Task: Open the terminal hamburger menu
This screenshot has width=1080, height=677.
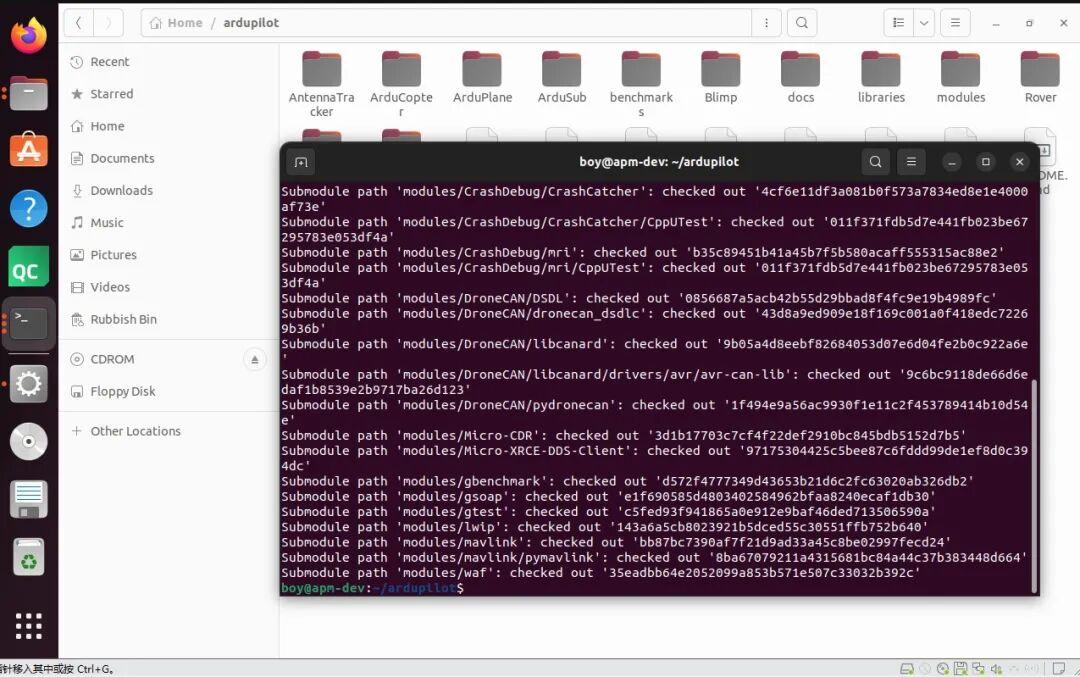Action: pyautogui.click(x=911, y=162)
